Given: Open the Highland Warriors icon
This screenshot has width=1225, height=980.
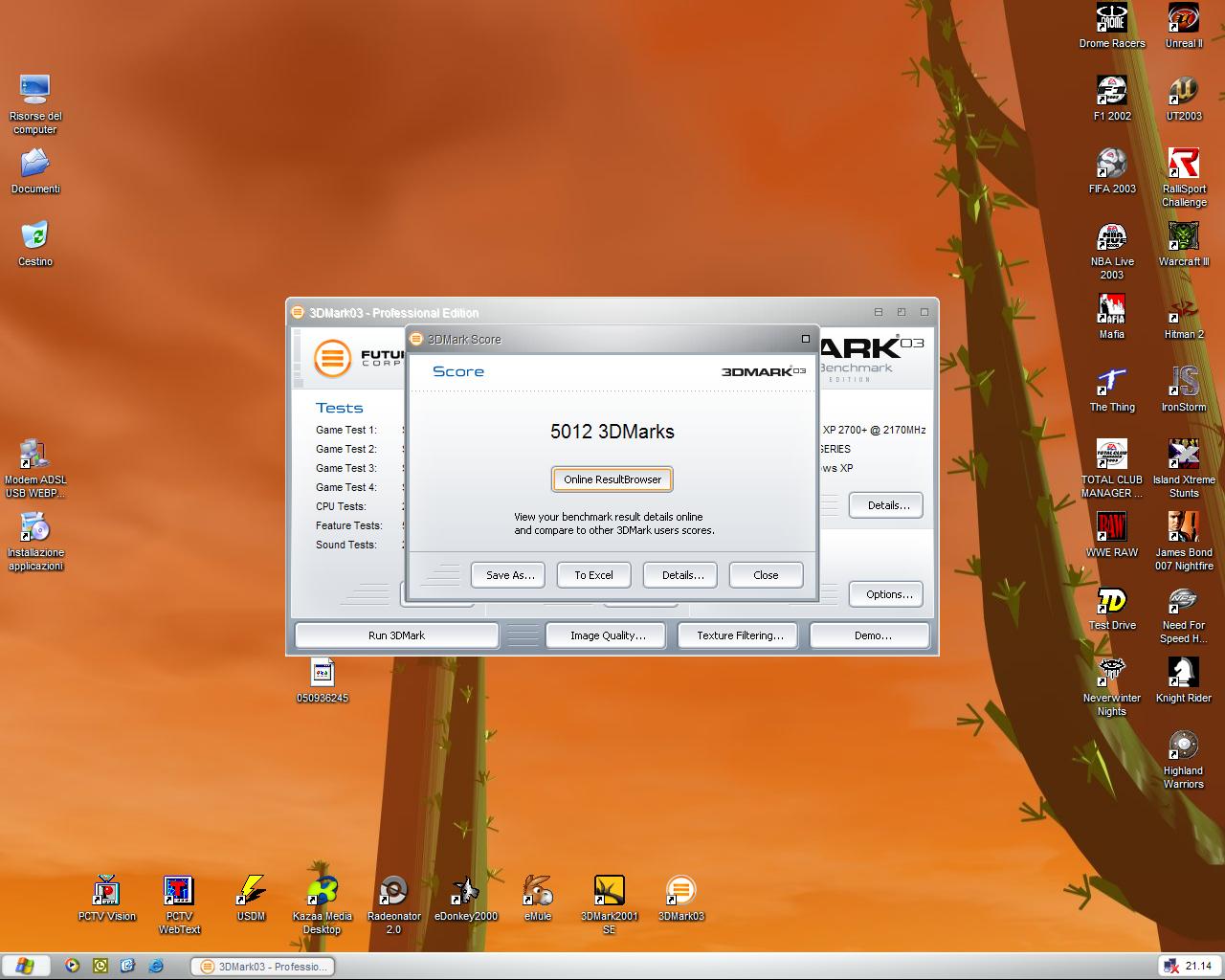Looking at the screenshot, I should click(1184, 760).
